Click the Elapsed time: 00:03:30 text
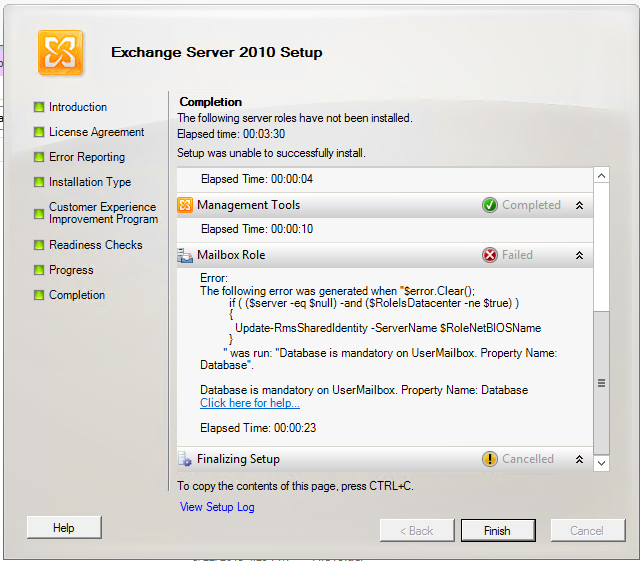The image size is (640, 561). 231,134
